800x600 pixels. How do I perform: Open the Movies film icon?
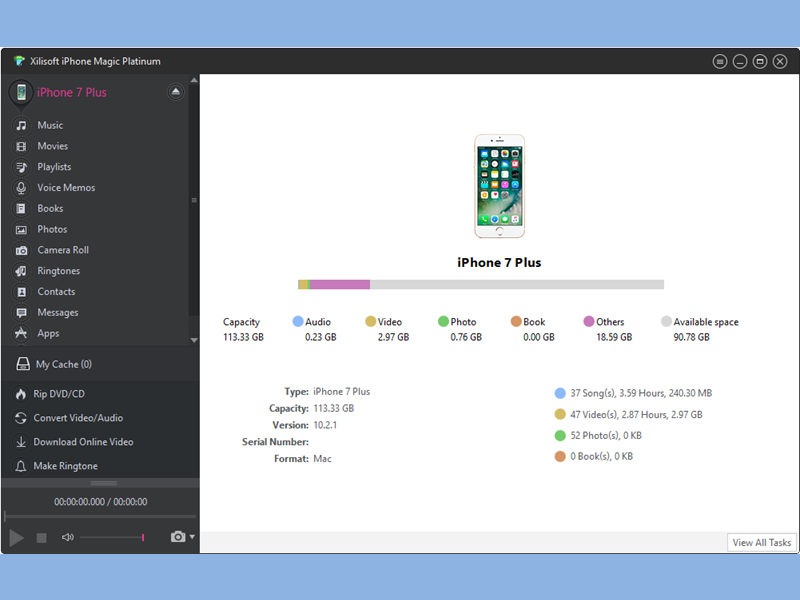point(21,146)
